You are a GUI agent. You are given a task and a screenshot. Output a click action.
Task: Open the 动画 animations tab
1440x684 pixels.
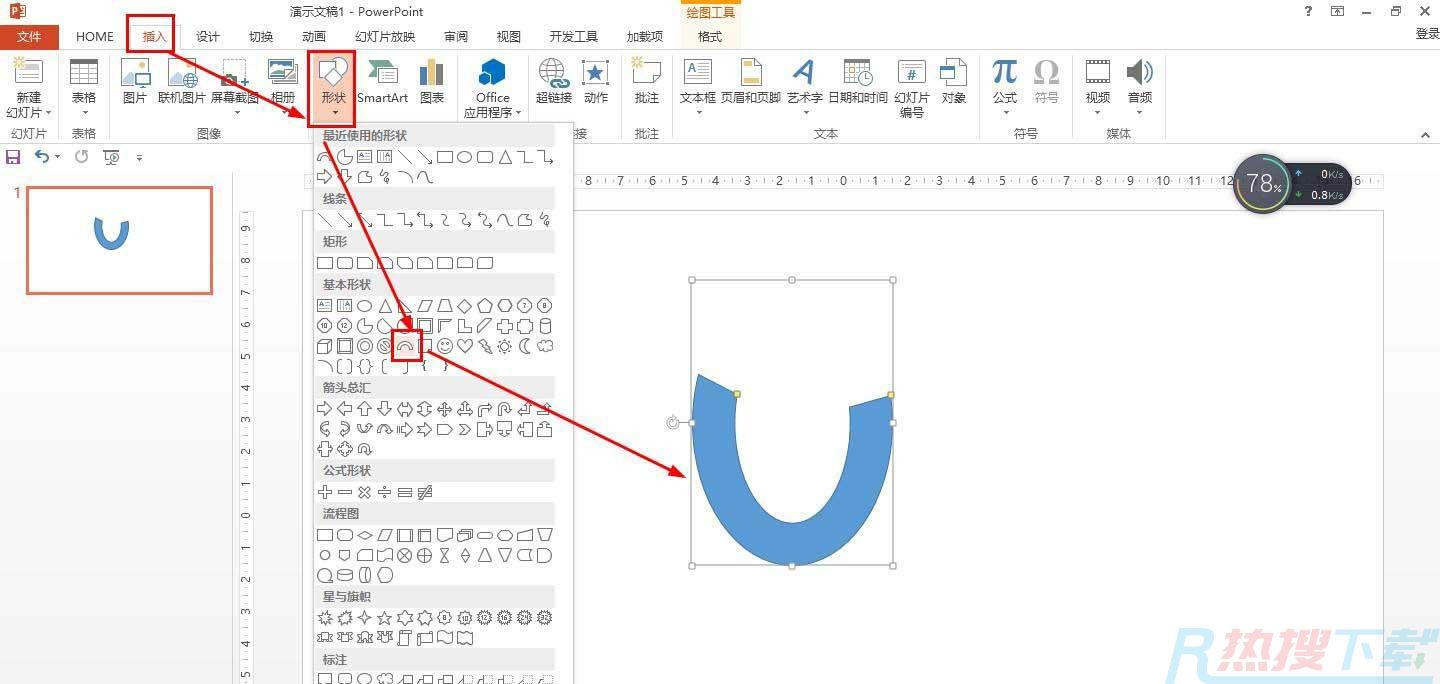pyautogui.click(x=314, y=37)
